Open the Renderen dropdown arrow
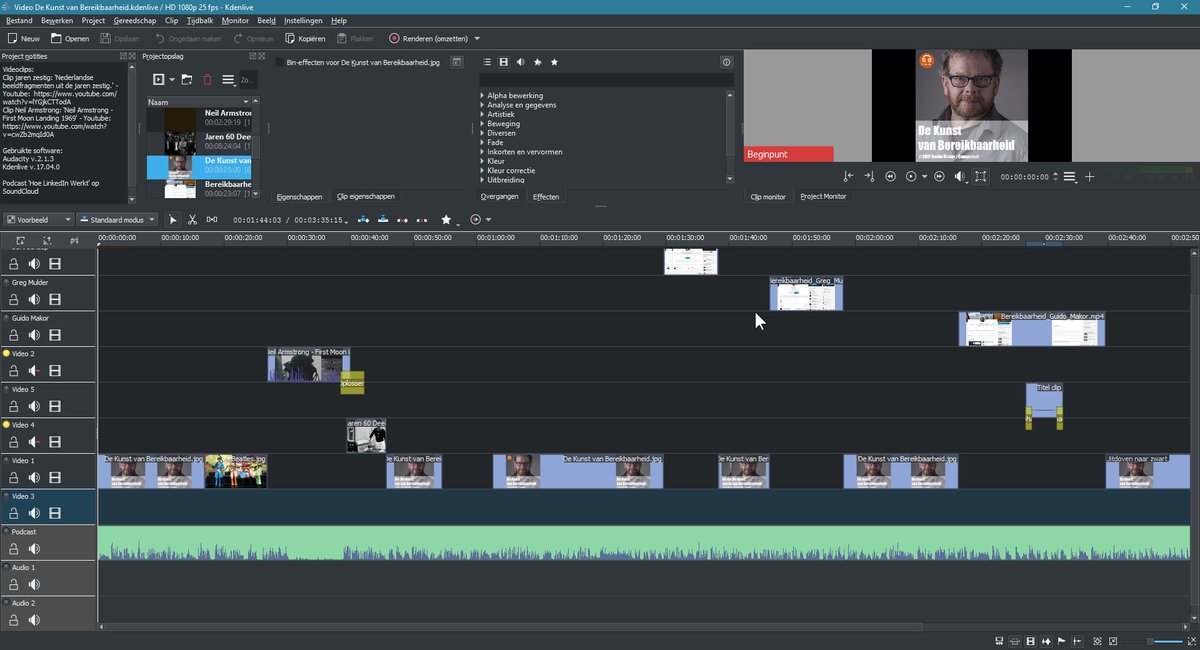This screenshot has height=650, width=1200. coord(476,38)
